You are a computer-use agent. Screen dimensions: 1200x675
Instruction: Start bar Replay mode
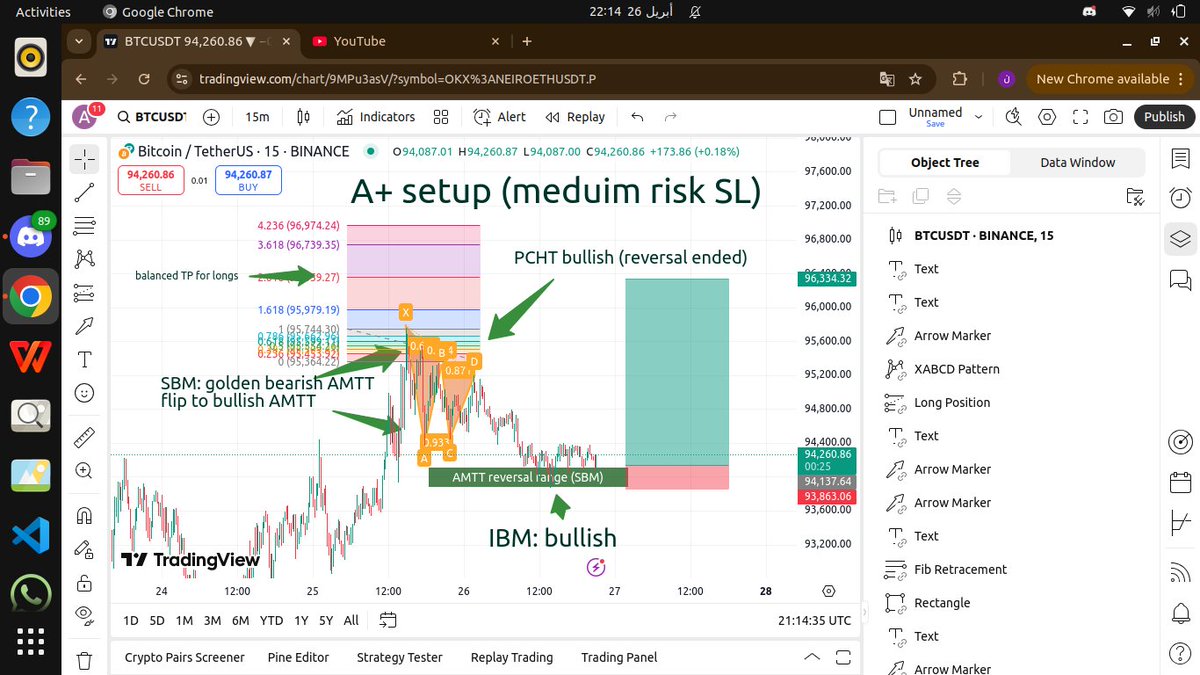(575, 117)
